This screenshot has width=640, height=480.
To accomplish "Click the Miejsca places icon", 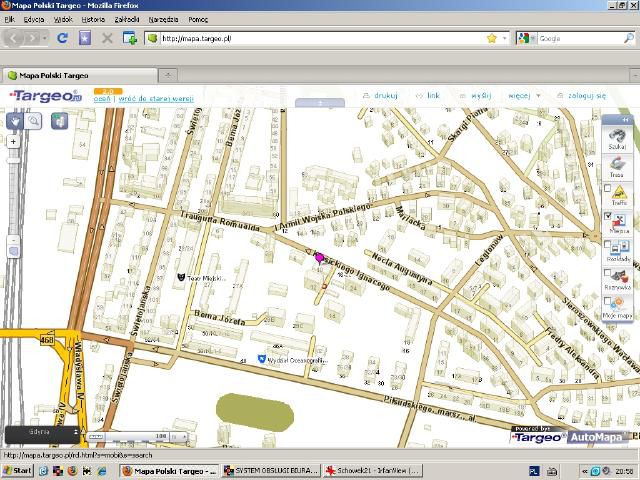I will click(620, 220).
